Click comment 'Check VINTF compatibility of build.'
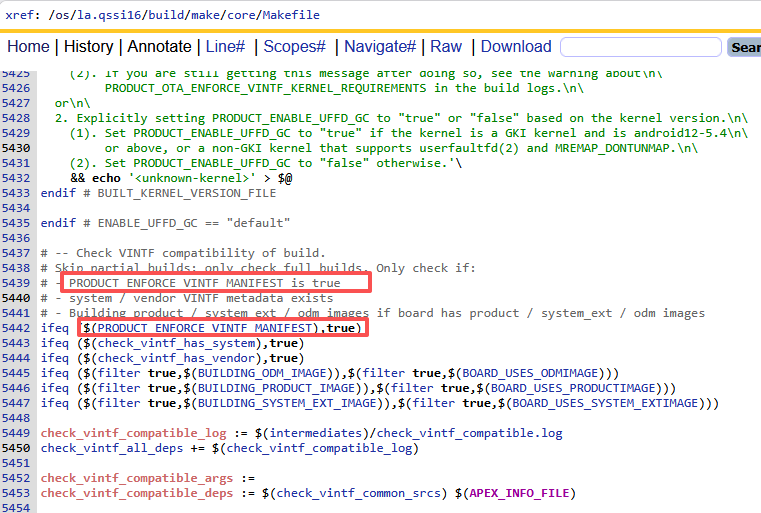761x513 pixels. tap(200, 253)
